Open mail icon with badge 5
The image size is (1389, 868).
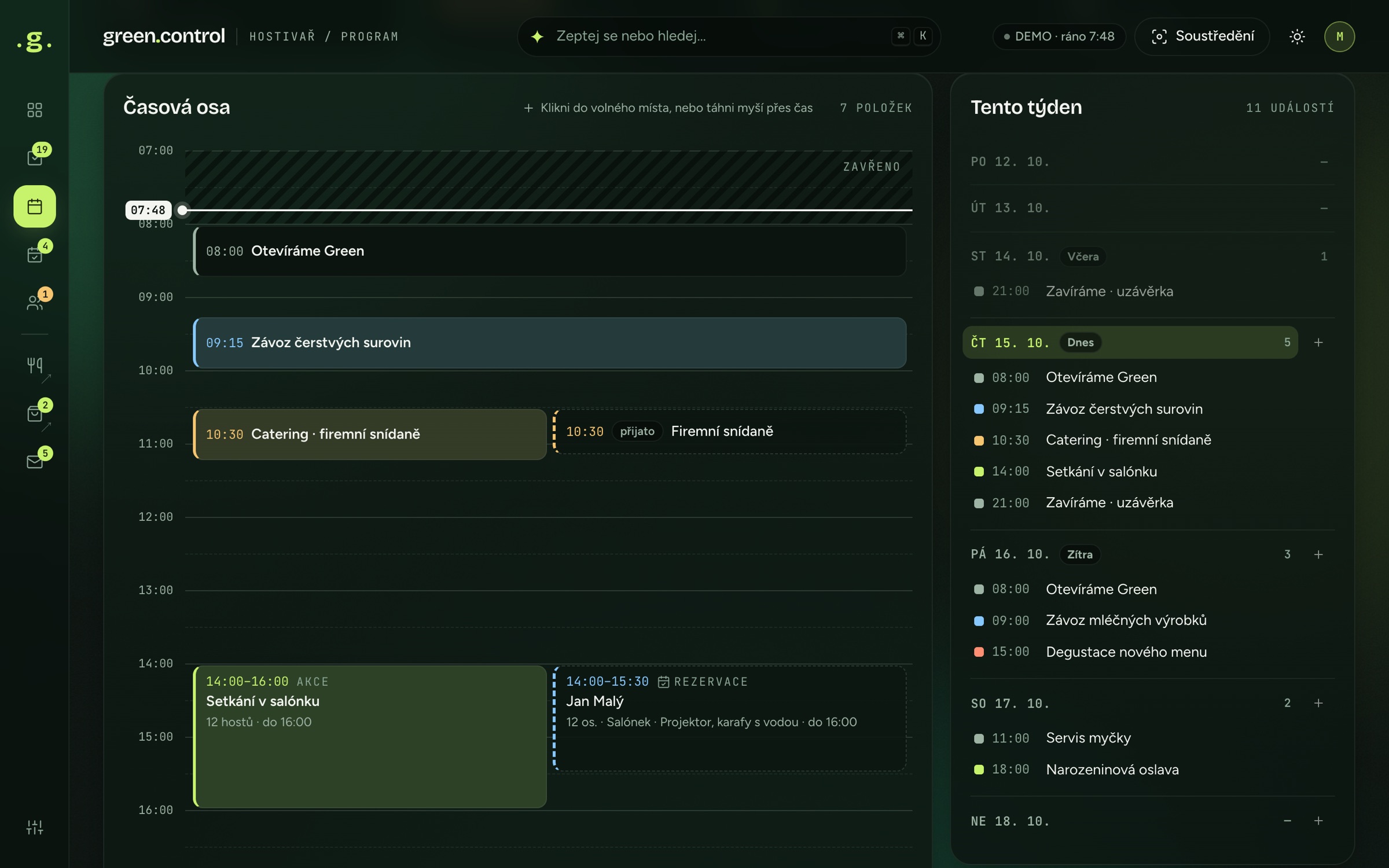(35, 462)
